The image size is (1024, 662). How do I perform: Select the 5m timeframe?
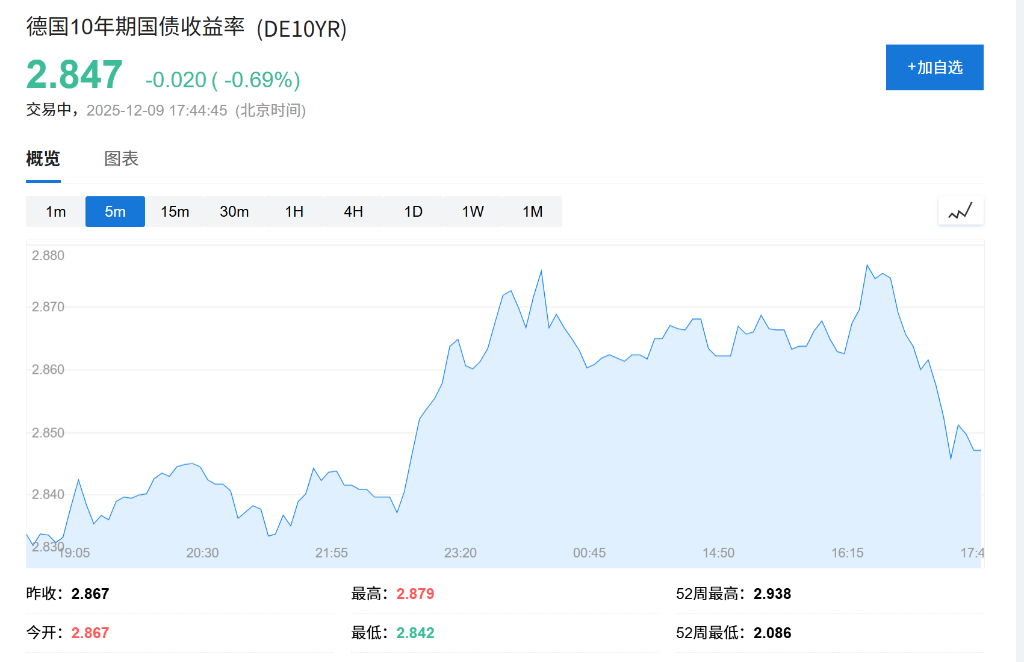pos(114,211)
